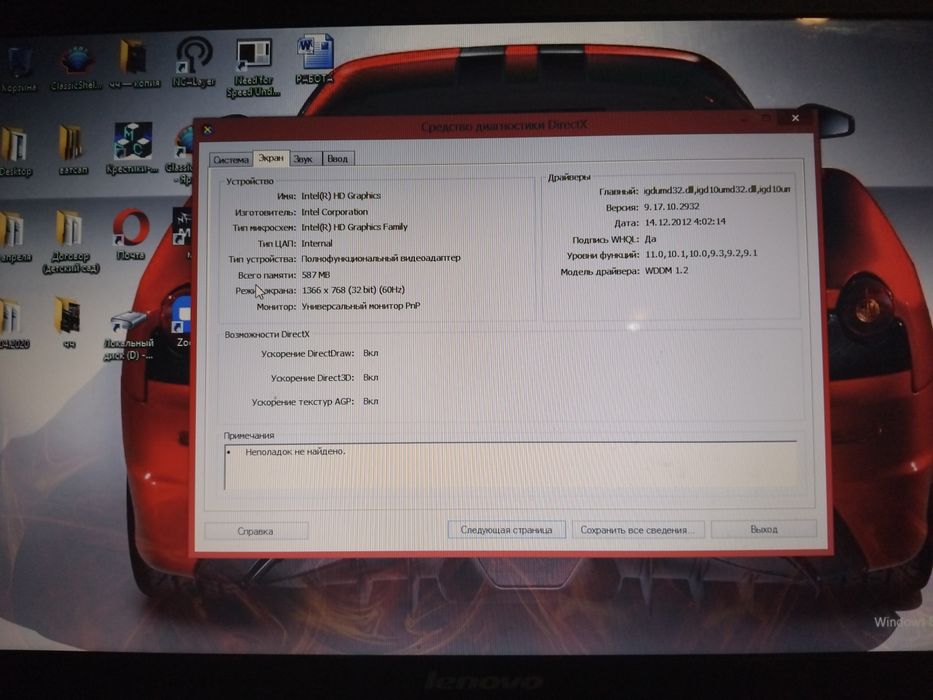Open the Ввод tab
933x700 pixels.
(337, 158)
